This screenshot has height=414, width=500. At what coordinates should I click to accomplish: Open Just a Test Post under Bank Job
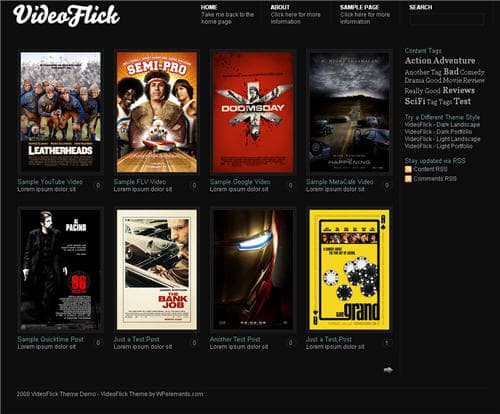coord(136,339)
